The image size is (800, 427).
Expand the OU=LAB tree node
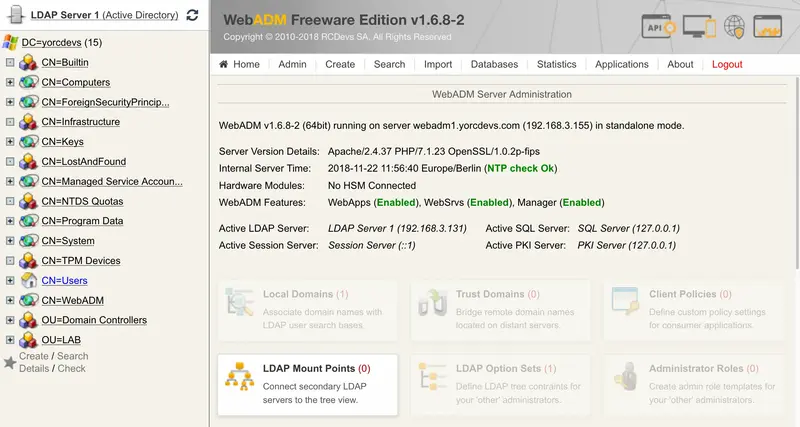click(x=10, y=340)
